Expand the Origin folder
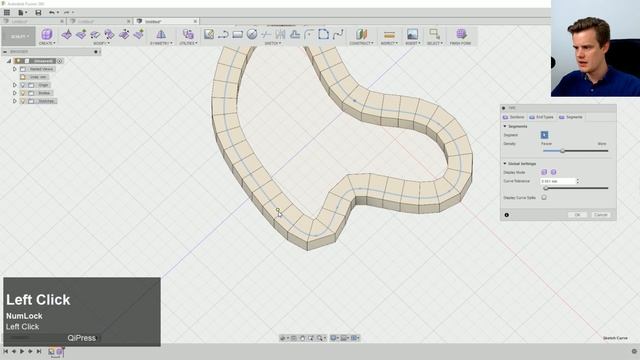Image resolution: width=640 pixels, height=360 pixels. pos(15,85)
